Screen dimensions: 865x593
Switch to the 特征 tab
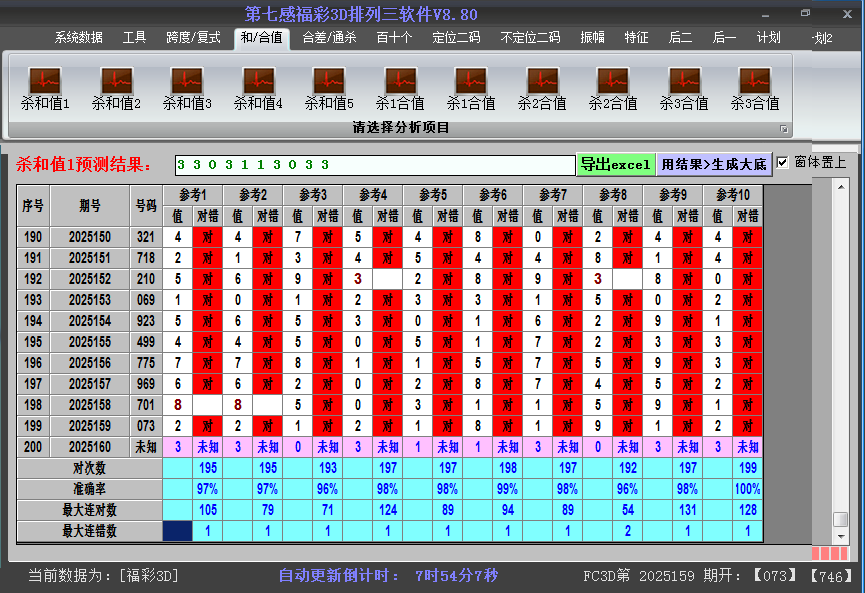[x=636, y=38]
